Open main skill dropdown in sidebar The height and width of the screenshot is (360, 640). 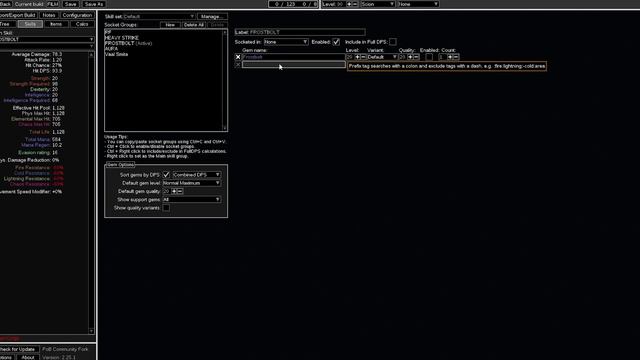coord(47,40)
